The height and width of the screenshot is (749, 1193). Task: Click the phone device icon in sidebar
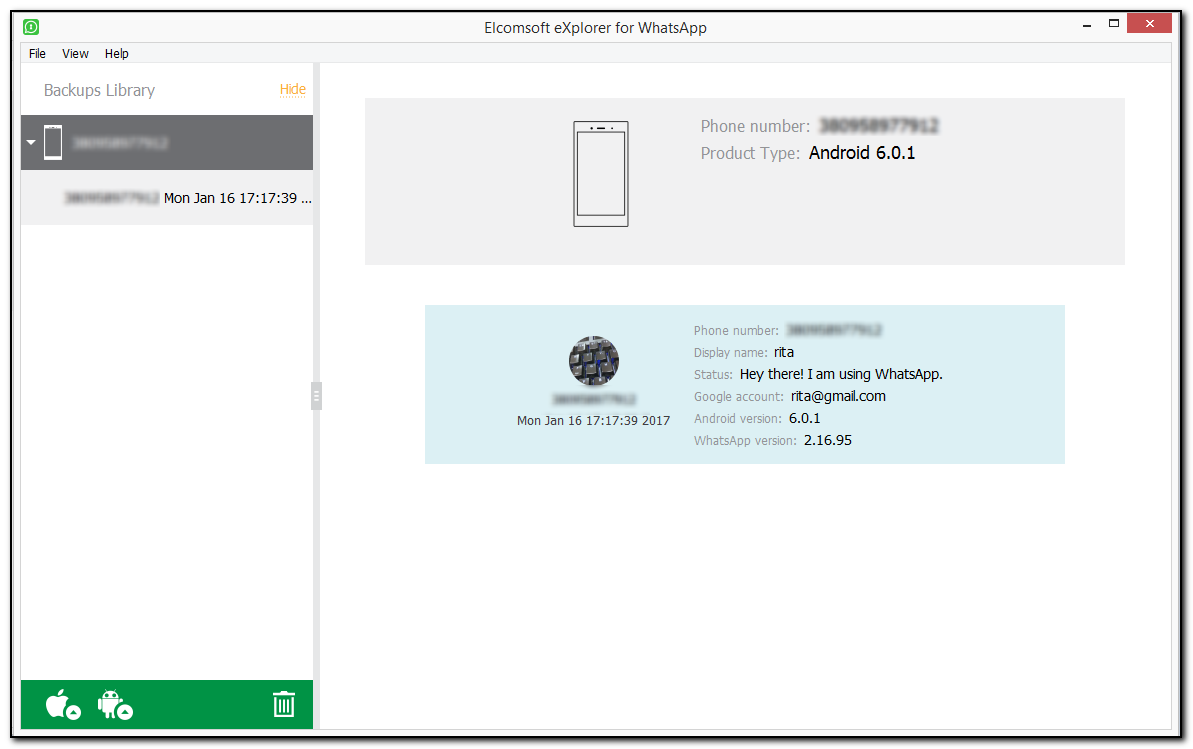(53, 142)
